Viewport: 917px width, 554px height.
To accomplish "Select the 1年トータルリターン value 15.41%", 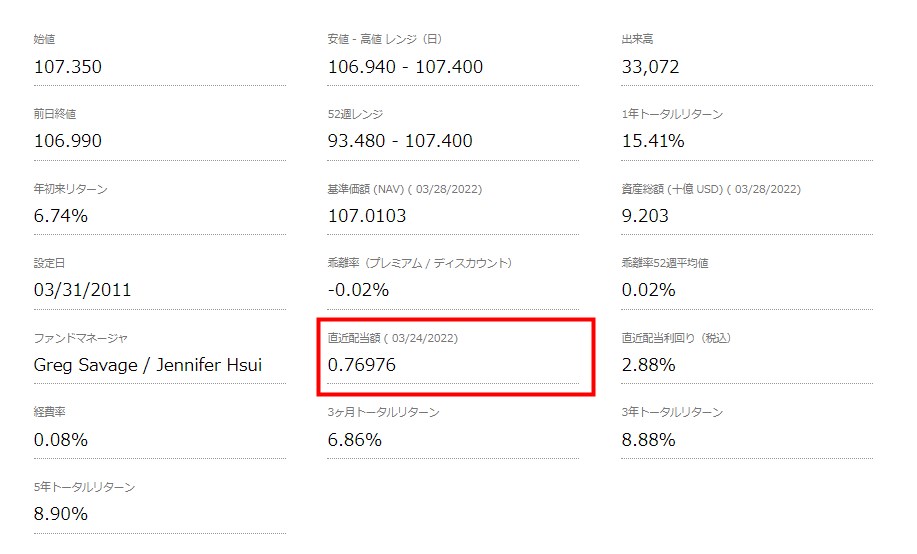I will 653,141.
